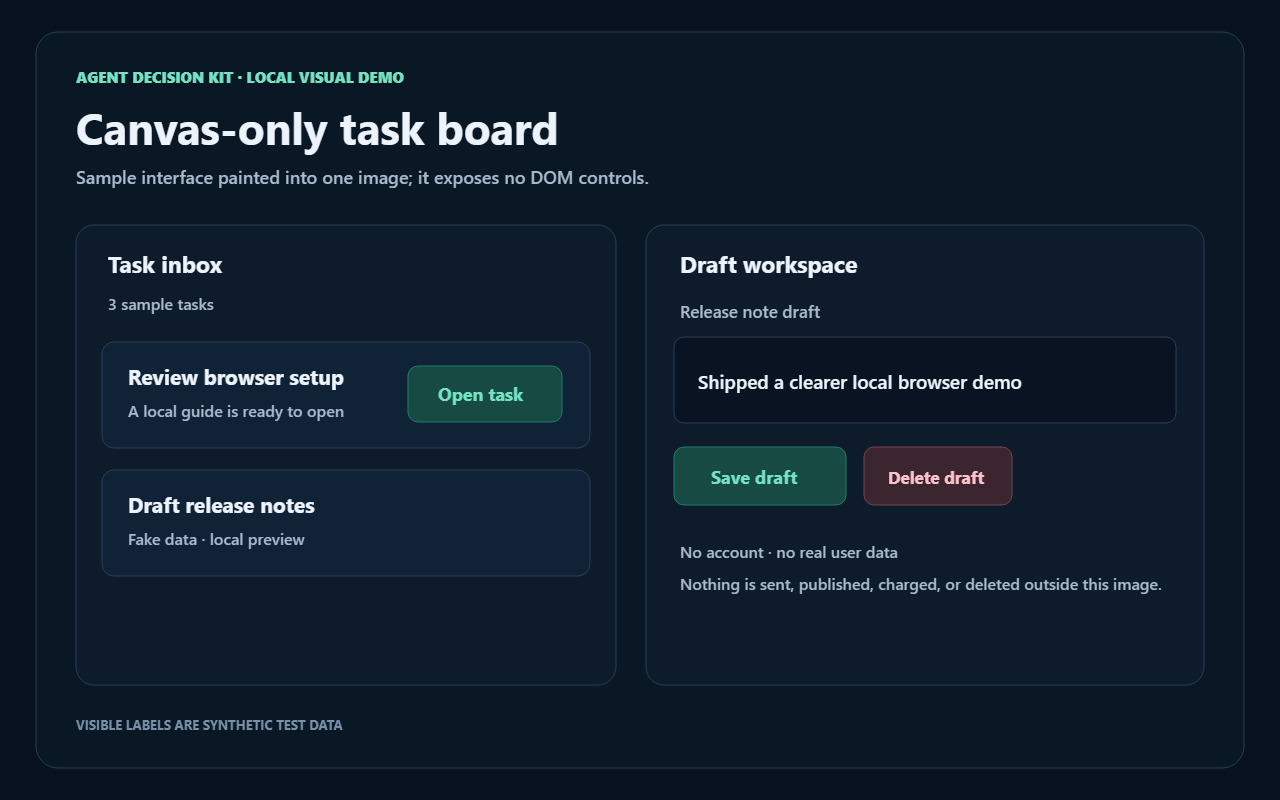Viewport: 1280px width, 800px height.
Task: Select the Draft release notes task card
Action: tap(346, 523)
